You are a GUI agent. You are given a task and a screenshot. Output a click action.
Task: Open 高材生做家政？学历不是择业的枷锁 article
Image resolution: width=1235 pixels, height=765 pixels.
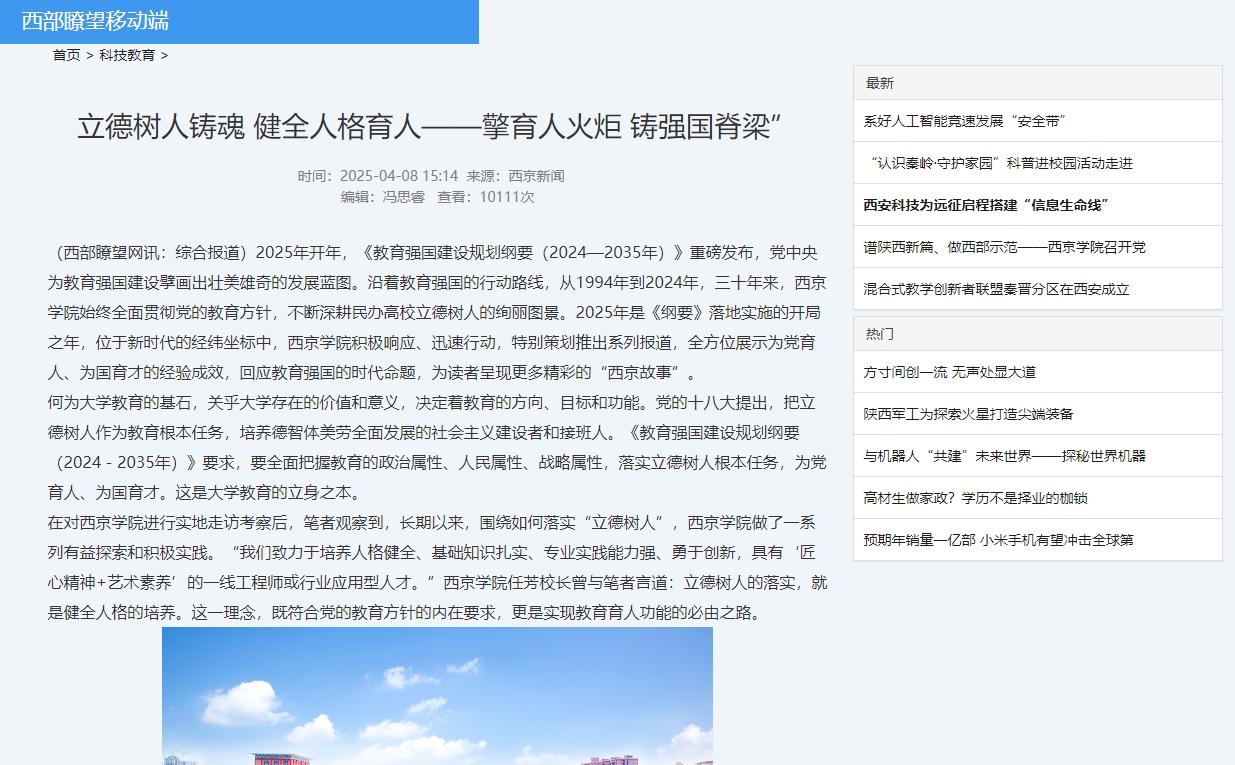975,498
